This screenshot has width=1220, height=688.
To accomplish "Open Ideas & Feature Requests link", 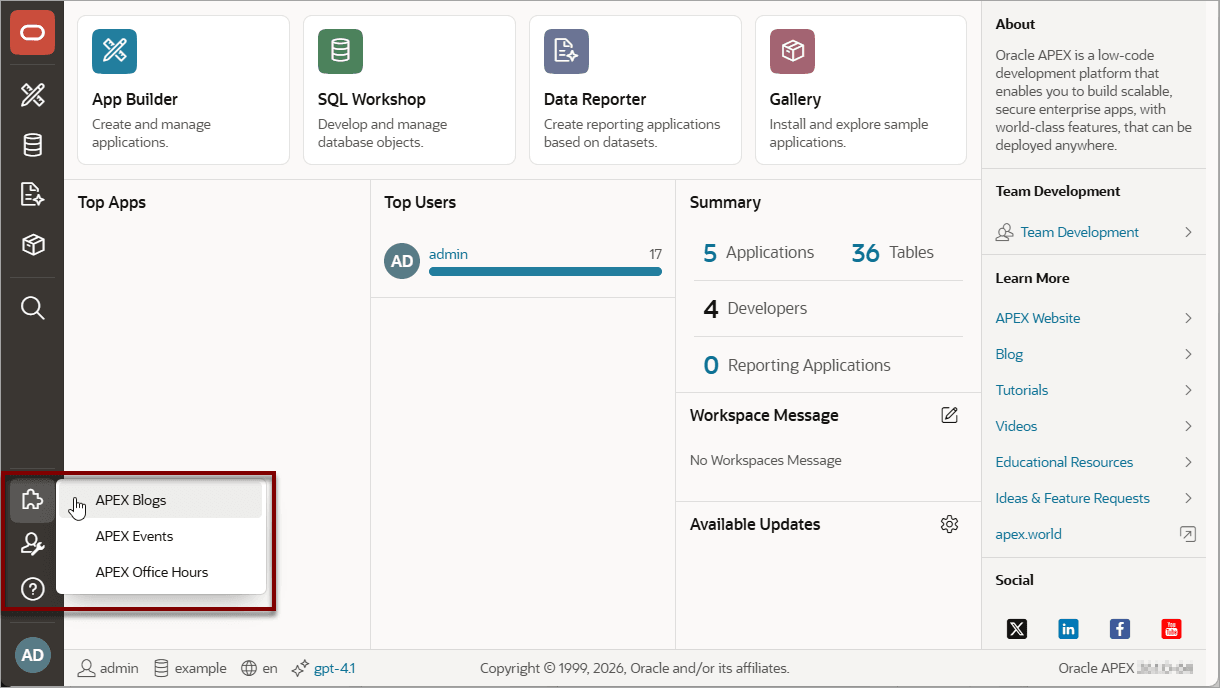I will (1073, 498).
